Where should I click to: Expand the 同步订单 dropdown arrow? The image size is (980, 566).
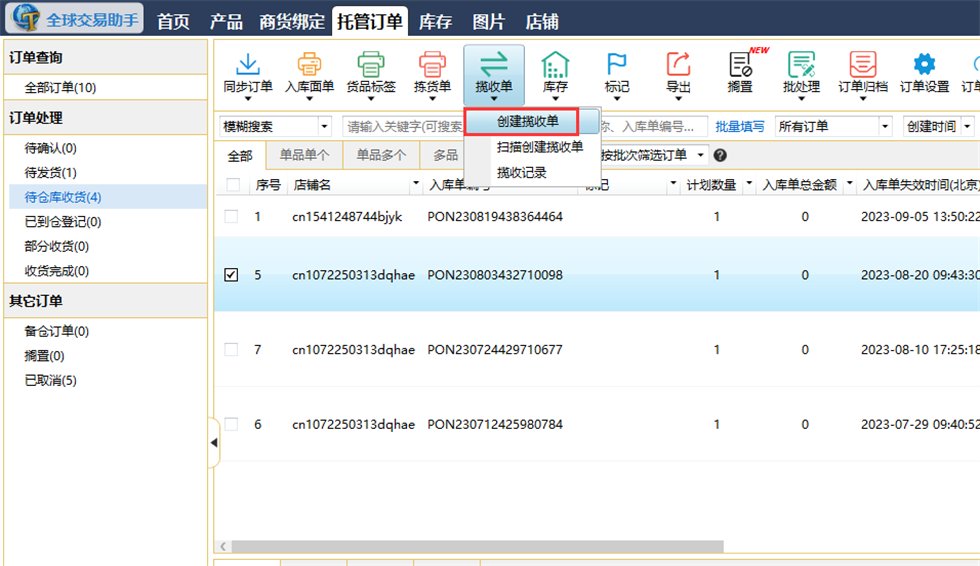click(248, 99)
